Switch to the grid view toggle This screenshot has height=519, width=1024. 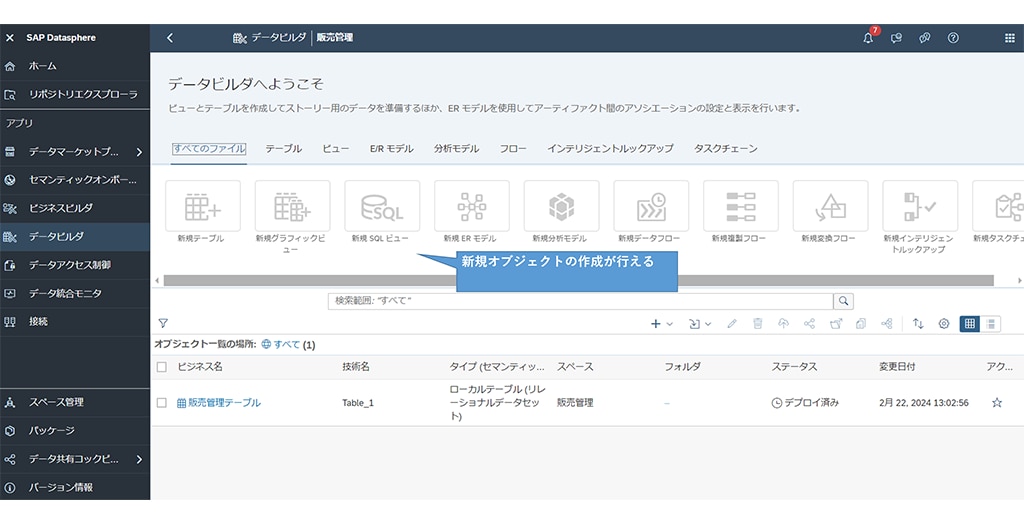pos(969,324)
